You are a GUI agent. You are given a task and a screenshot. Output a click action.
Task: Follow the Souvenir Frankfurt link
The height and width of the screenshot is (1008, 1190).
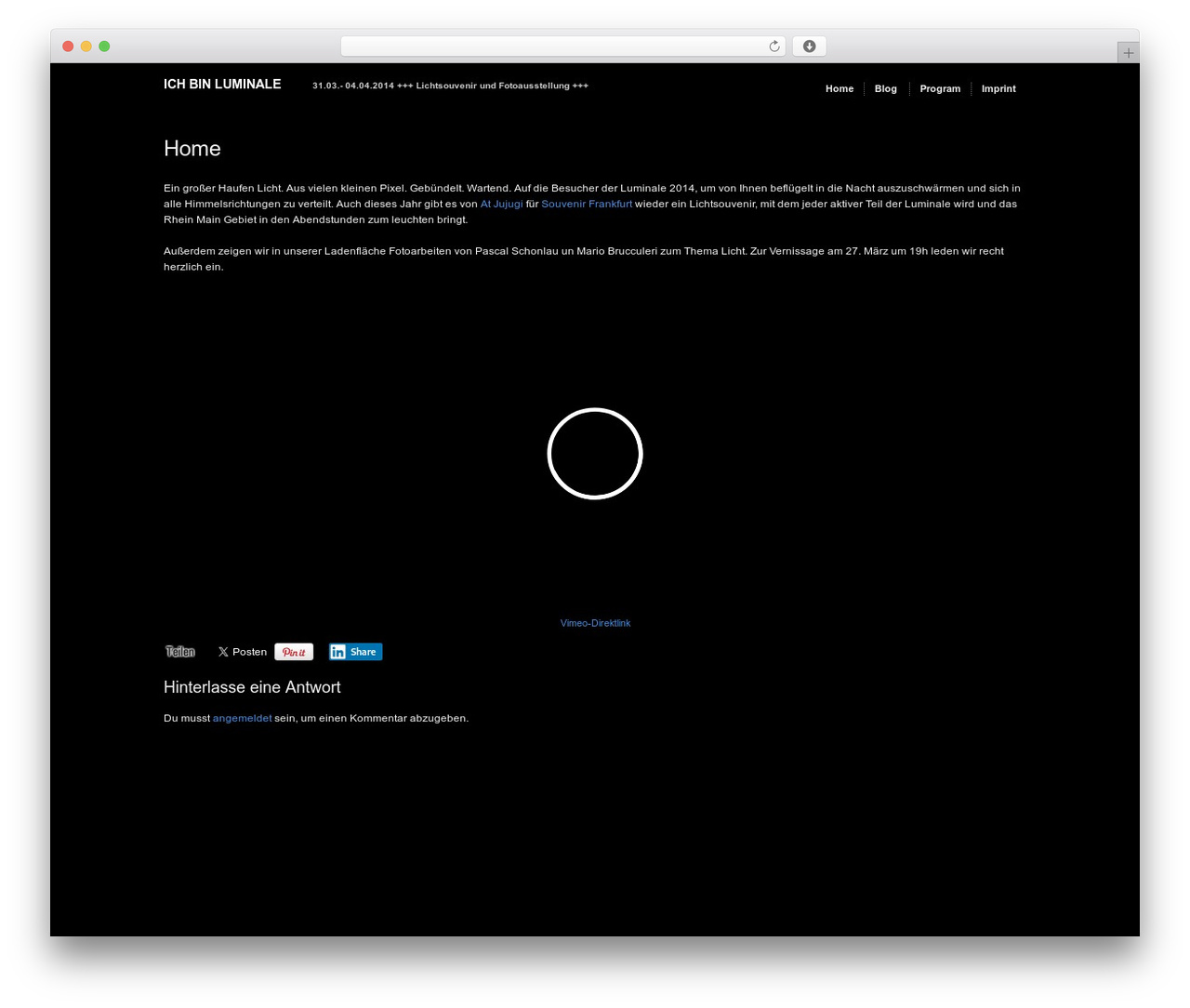[x=587, y=204]
